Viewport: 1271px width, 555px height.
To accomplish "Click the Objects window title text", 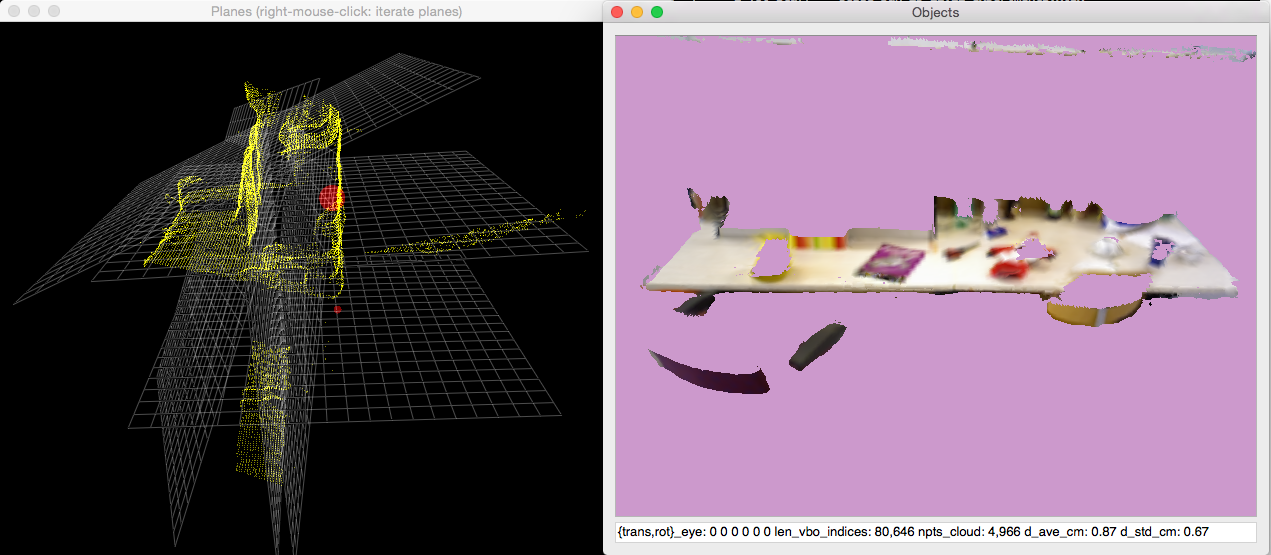I will click(x=935, y=13).
